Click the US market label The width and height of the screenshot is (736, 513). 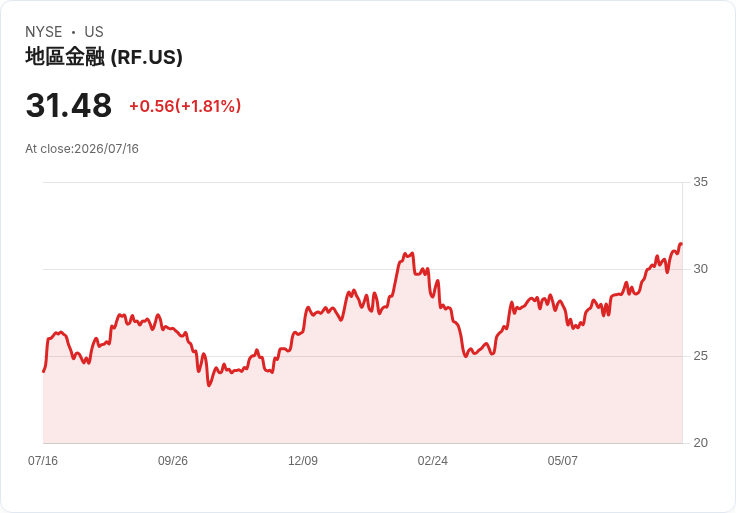(94, 32)
